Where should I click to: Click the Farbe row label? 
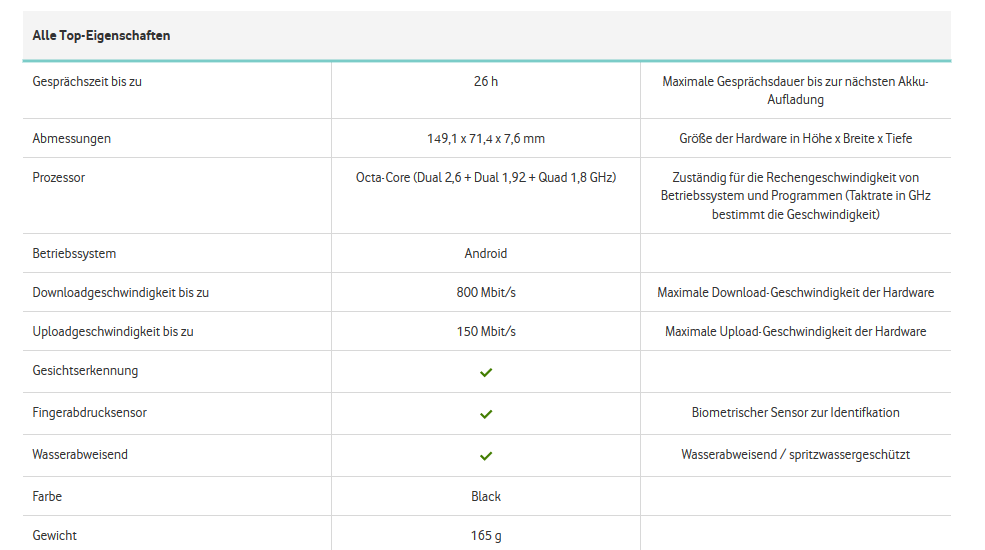coord(47,497)
